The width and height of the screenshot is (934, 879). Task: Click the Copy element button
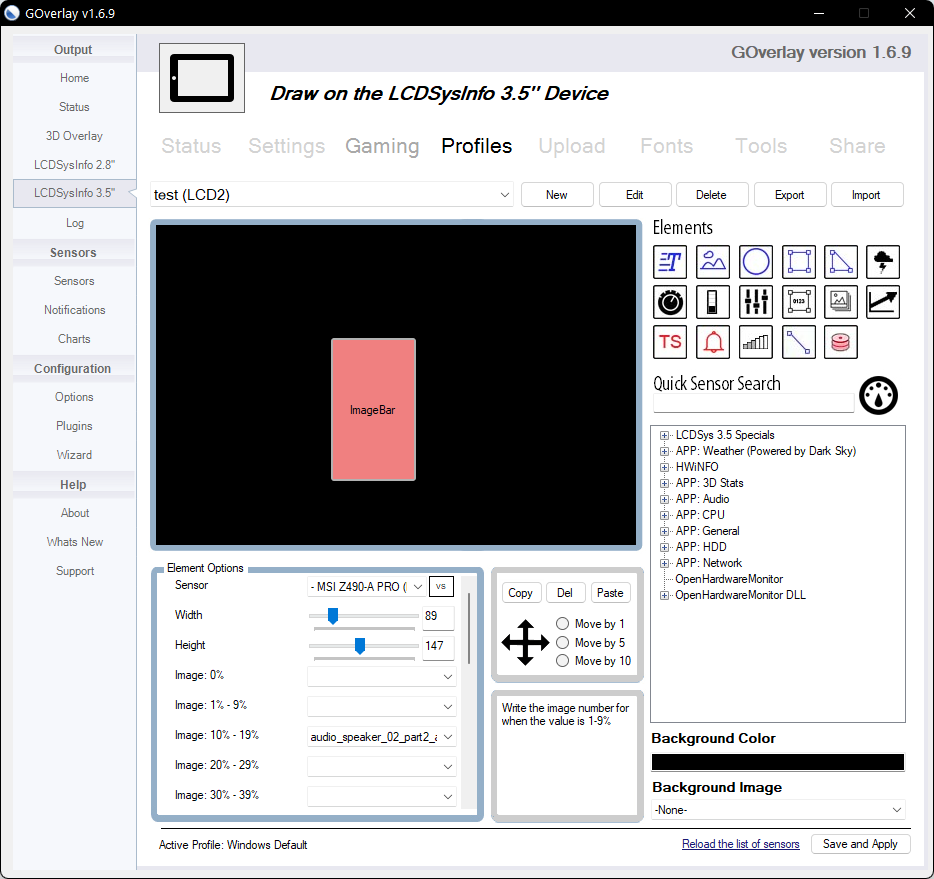click(x=521, y=593)
